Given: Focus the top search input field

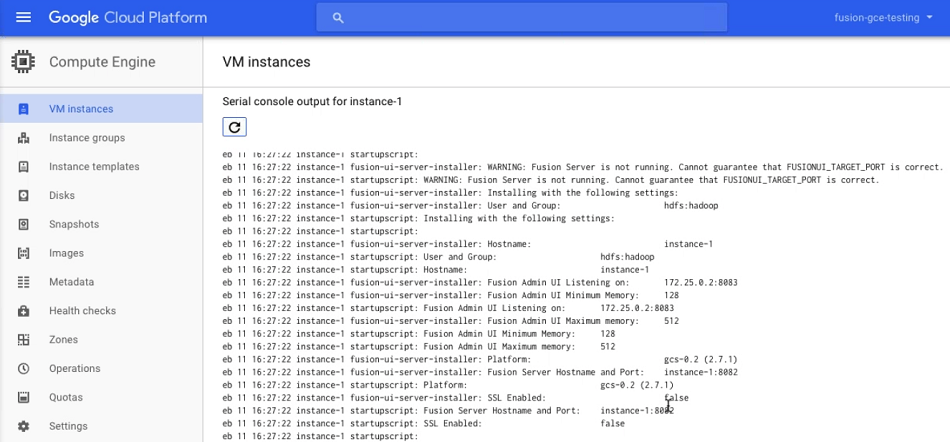Looking at the screenshot, I should [x=522, y=18].
